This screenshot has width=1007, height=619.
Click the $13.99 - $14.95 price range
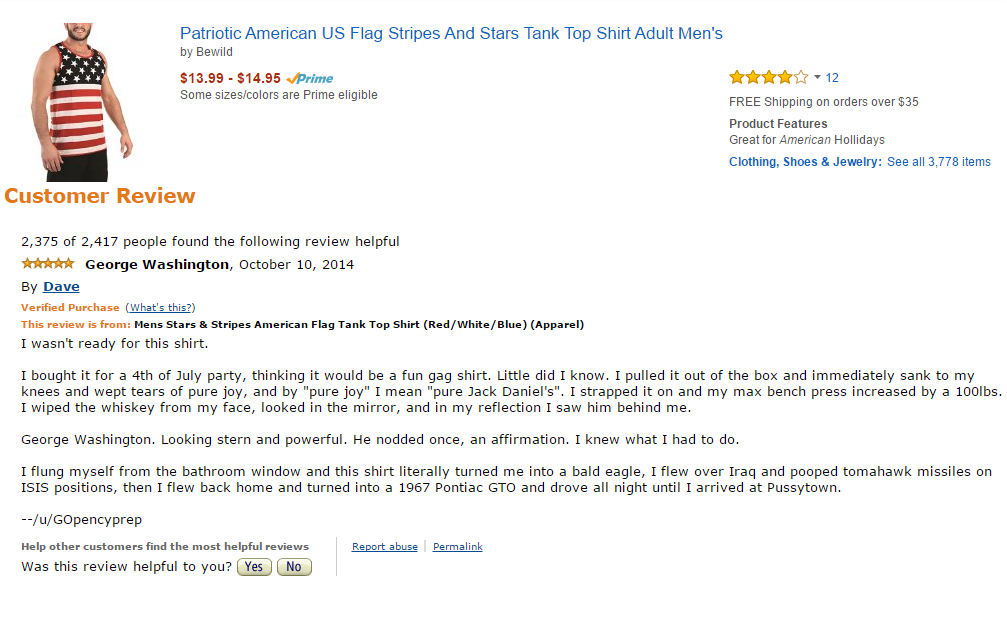pos(230,78)
